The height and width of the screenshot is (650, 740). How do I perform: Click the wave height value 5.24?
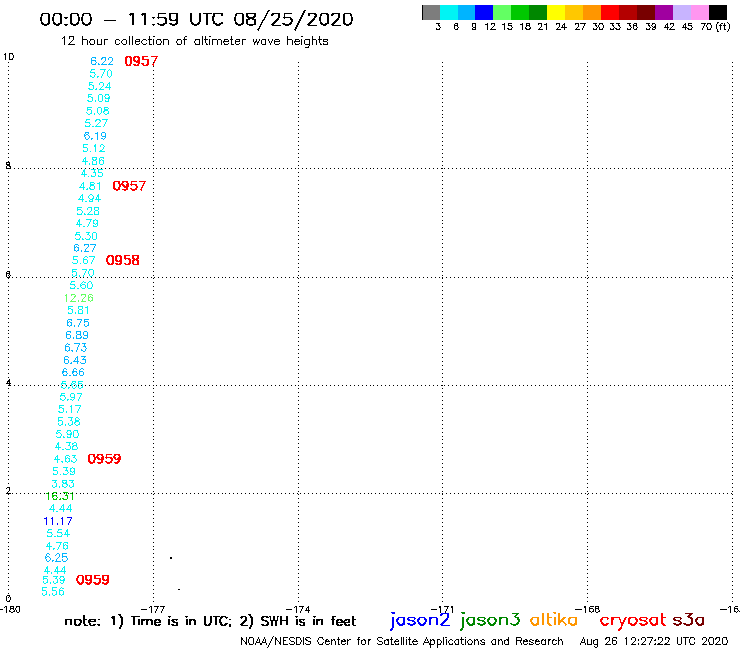pyautogui.click(x=100, y=86)
